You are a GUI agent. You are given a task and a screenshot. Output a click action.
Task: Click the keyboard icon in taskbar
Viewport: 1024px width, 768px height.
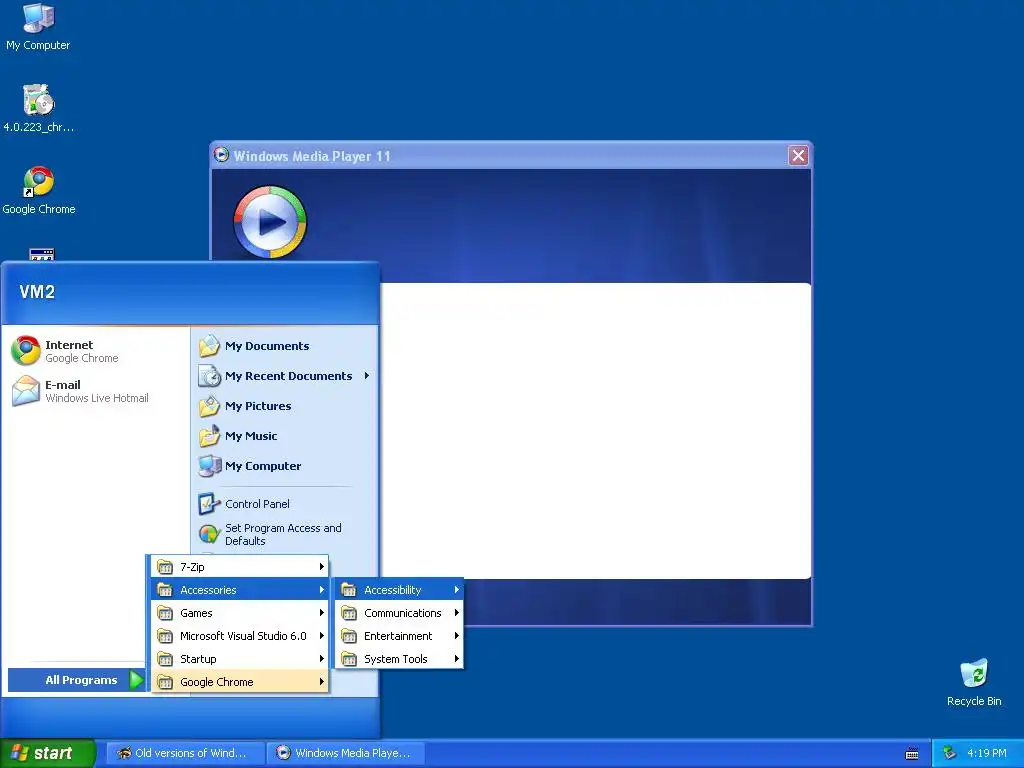pyautogui.click(x=912, y=754)
